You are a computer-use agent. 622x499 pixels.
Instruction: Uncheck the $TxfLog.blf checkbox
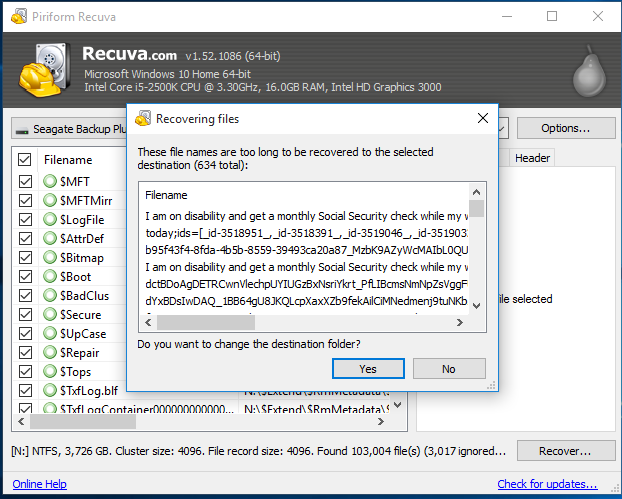tap(25, 390)
